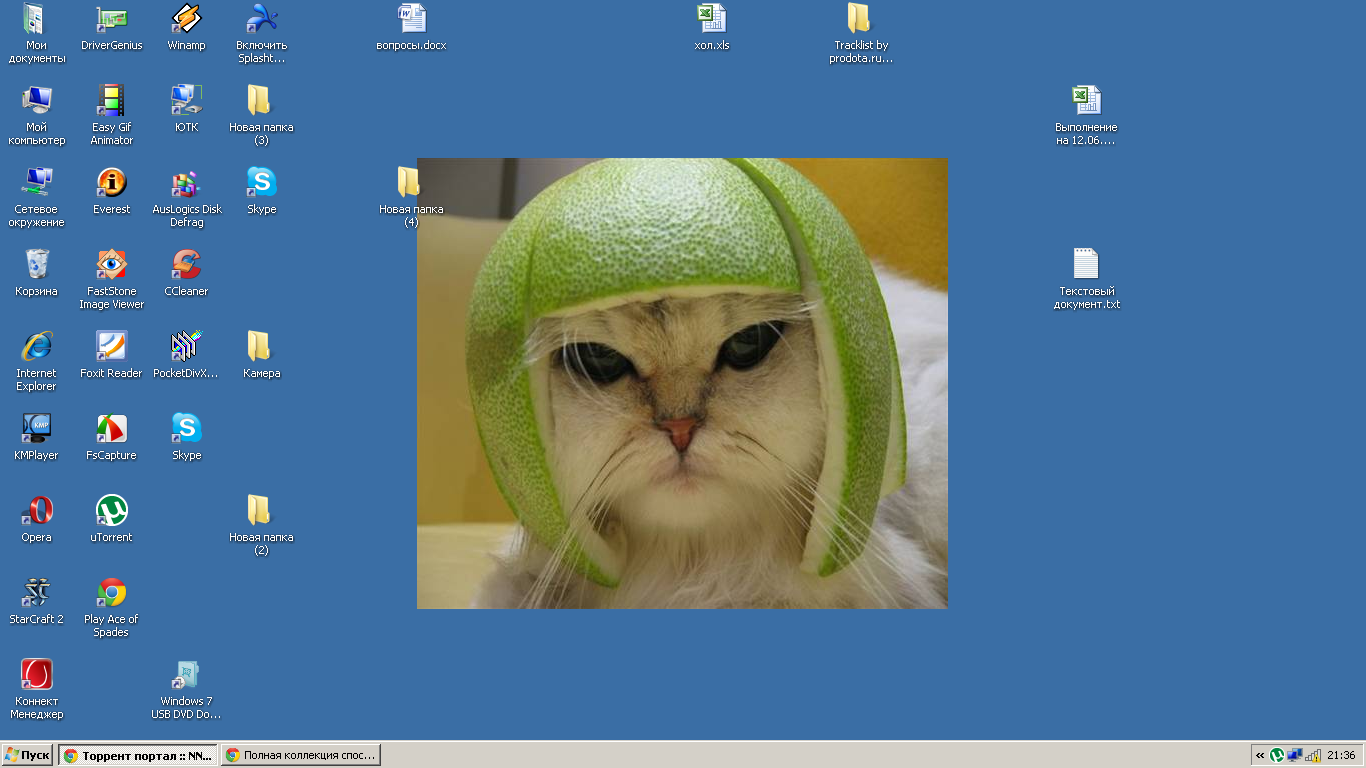Launch StarCraft 2
Viewport: 1366px width, 768px height.
tap(36, 593)
